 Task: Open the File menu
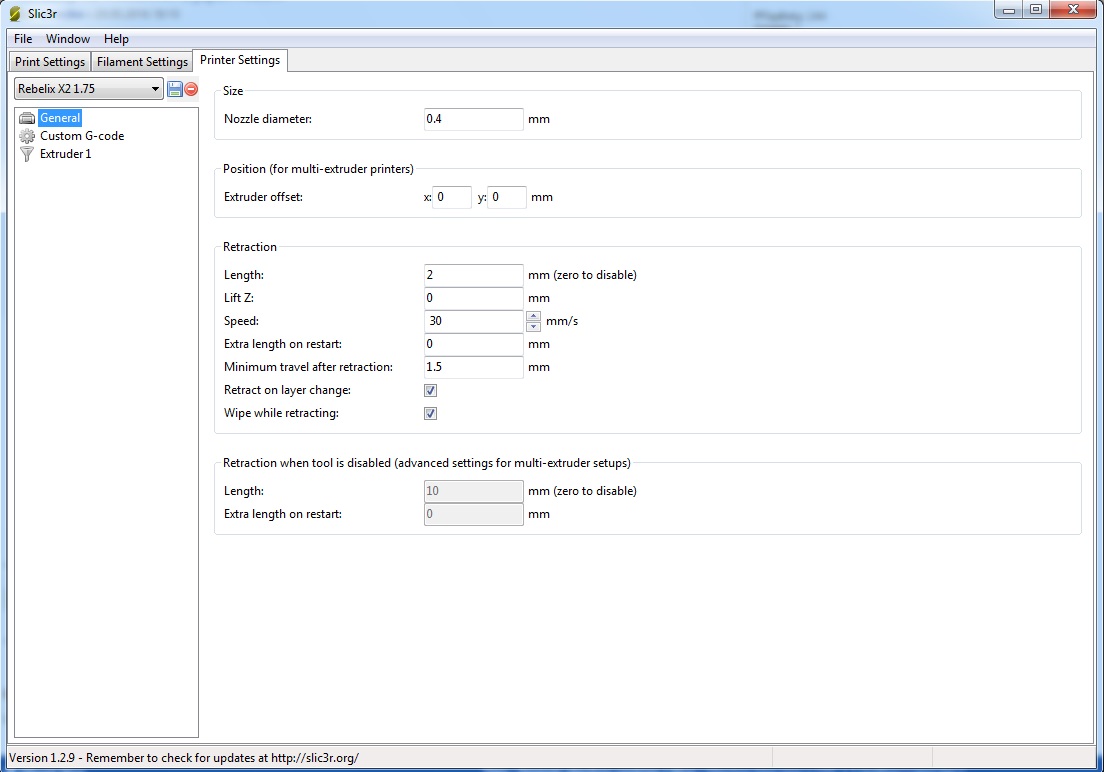pyautogui.click(x=23, y=39)
